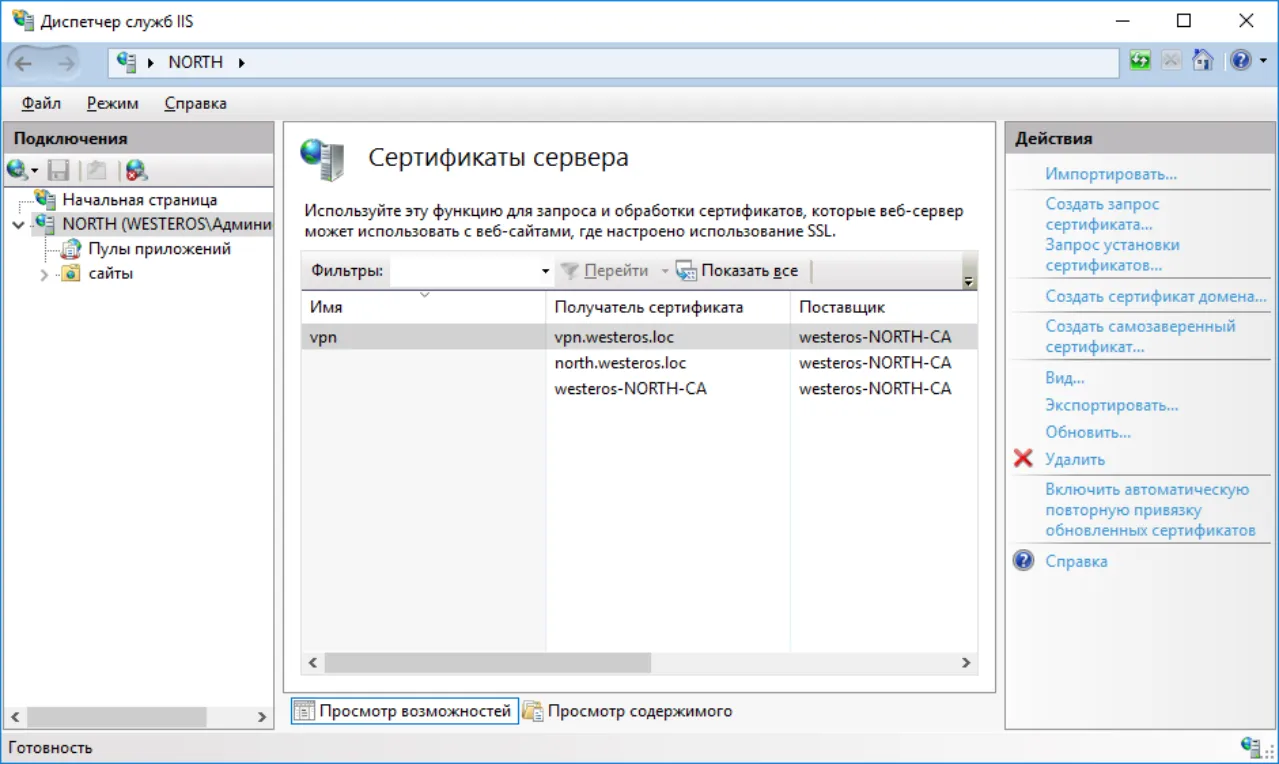Click the forward navigation arrow

pos(67,63)
